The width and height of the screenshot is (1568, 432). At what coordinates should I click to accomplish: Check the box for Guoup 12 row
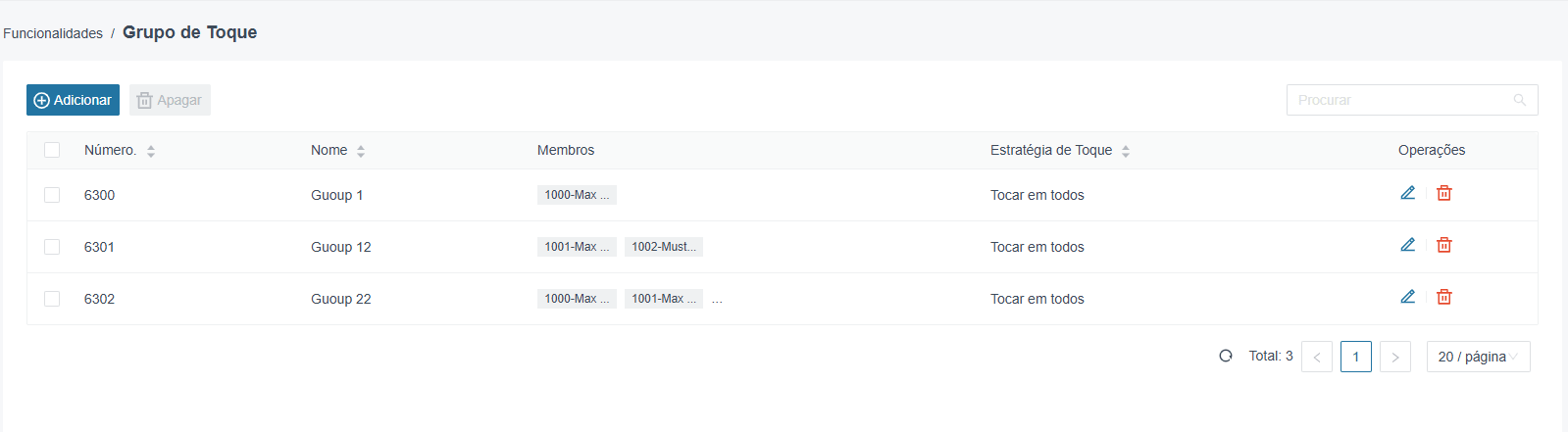[52, 247]
